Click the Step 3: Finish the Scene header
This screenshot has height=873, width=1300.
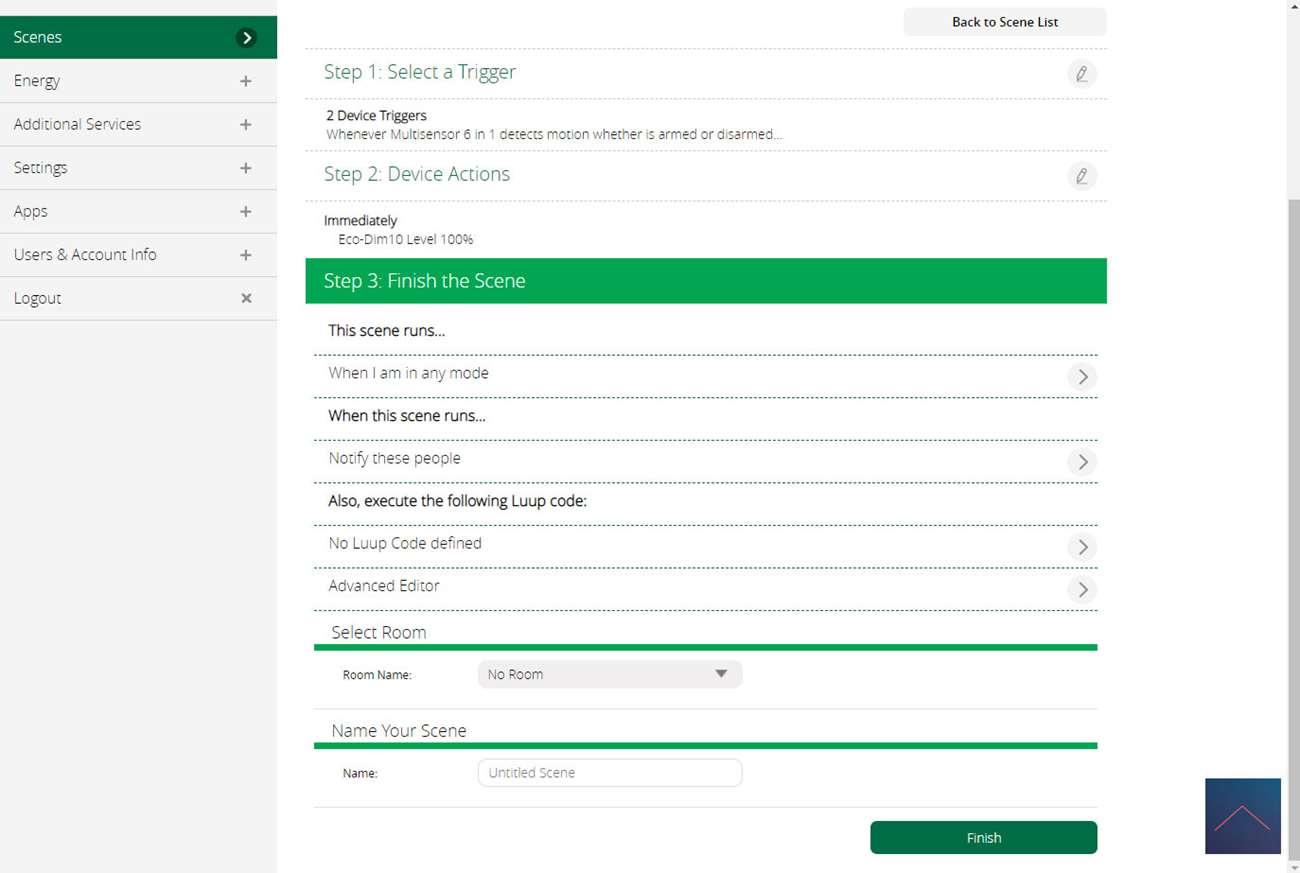(705, 281)
